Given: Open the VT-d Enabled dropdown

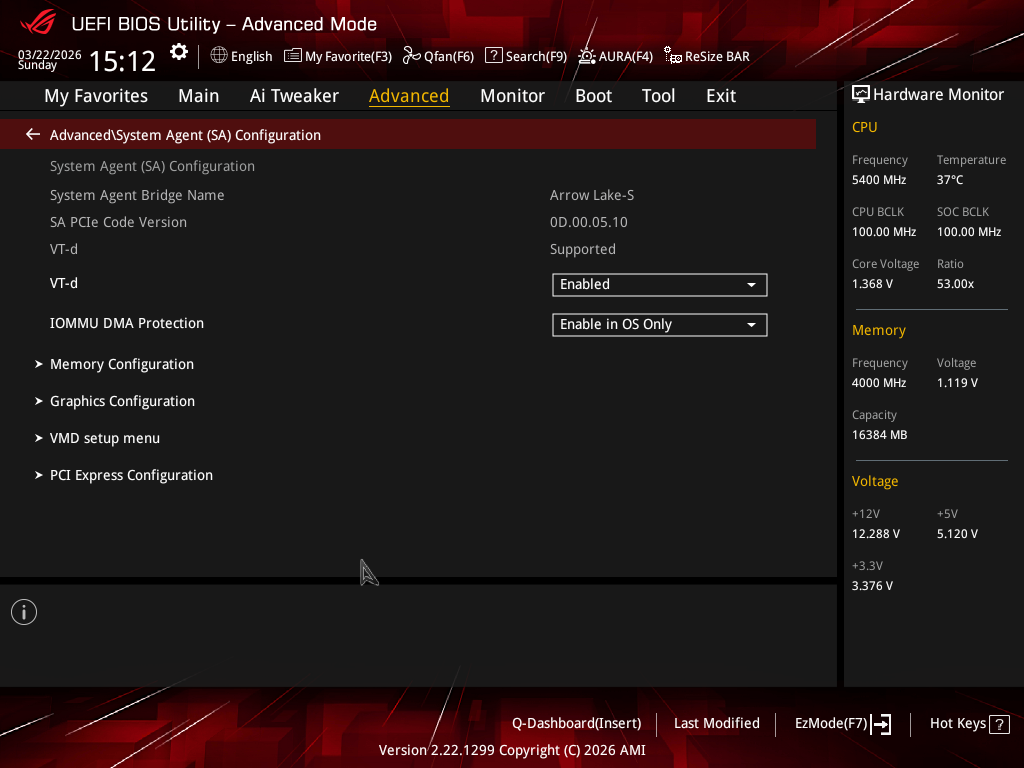Looking at the screenshot, I should pyautogui.click(x=660, y=285).
